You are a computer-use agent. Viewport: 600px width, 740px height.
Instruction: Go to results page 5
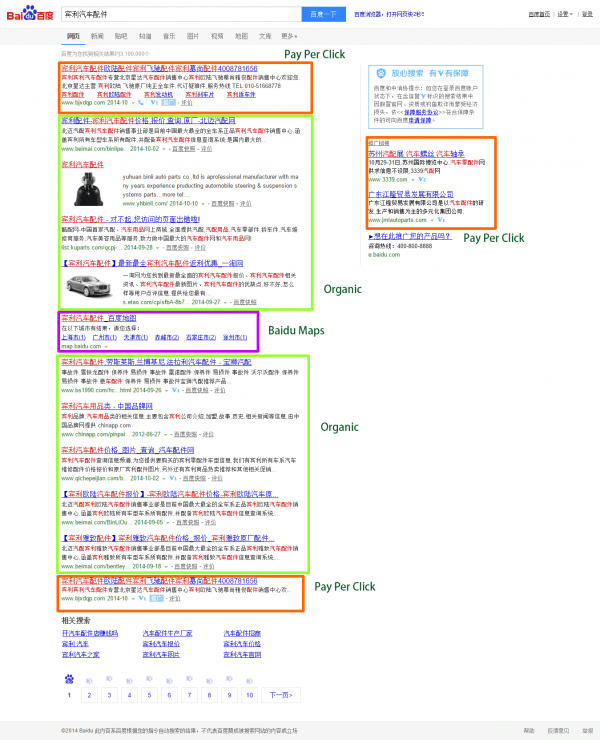(149, 695)
